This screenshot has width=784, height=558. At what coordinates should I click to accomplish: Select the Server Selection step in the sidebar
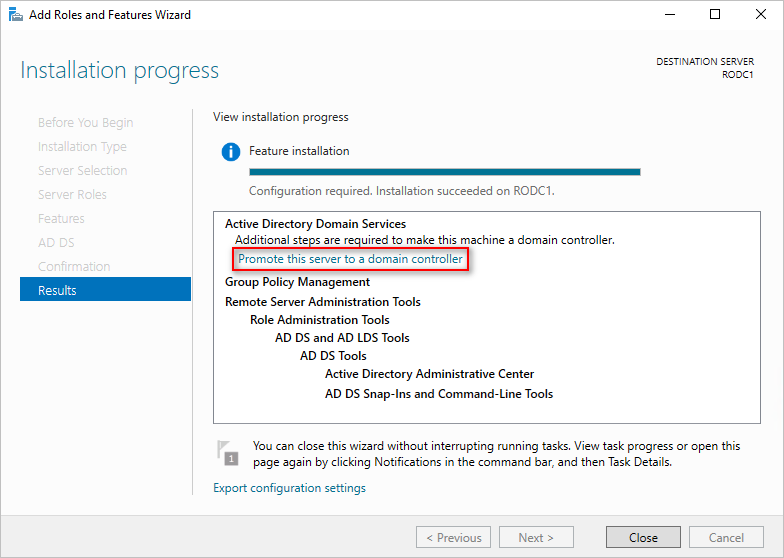[x=82, y=170]
